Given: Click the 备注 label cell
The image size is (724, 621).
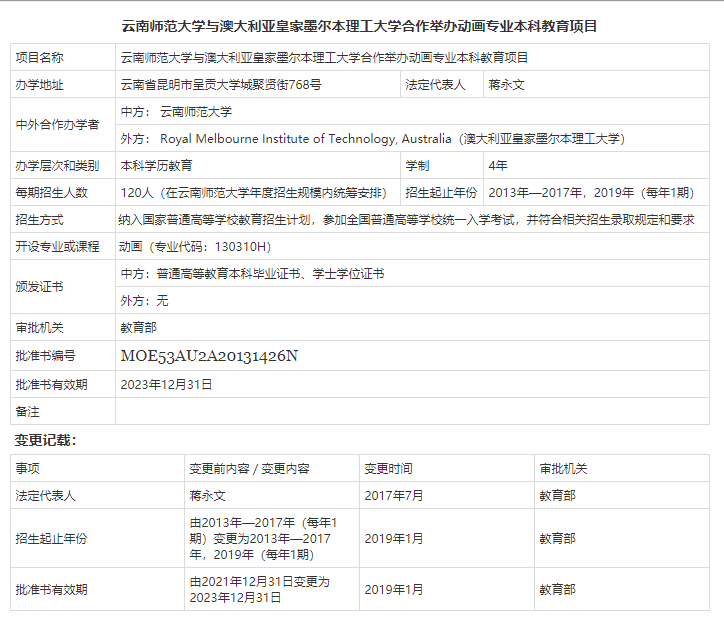Looking at the screenshot, I should (x=63, y=411).
